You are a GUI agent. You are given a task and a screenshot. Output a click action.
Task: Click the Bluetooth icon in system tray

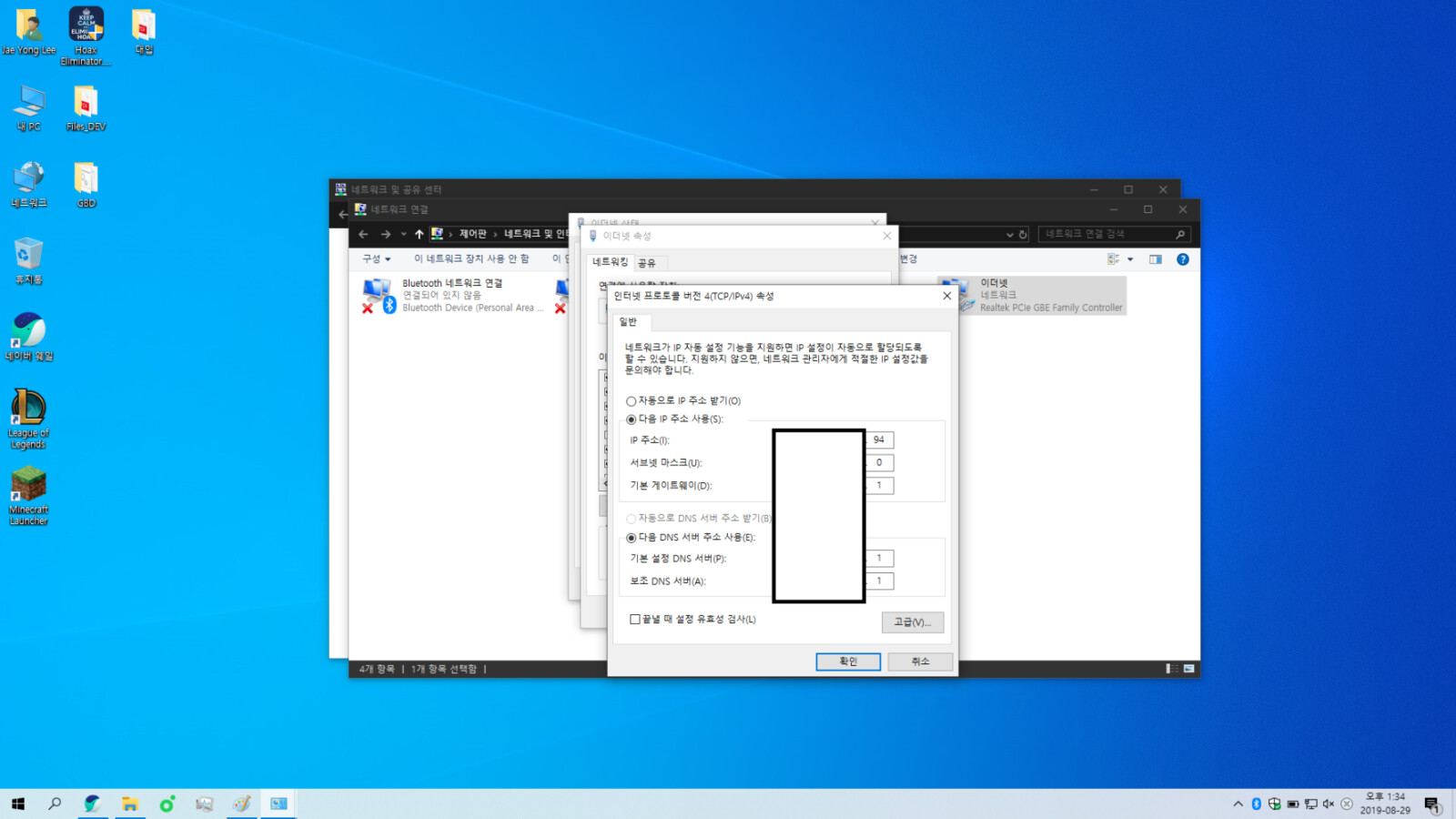(x=1257, y=804)
